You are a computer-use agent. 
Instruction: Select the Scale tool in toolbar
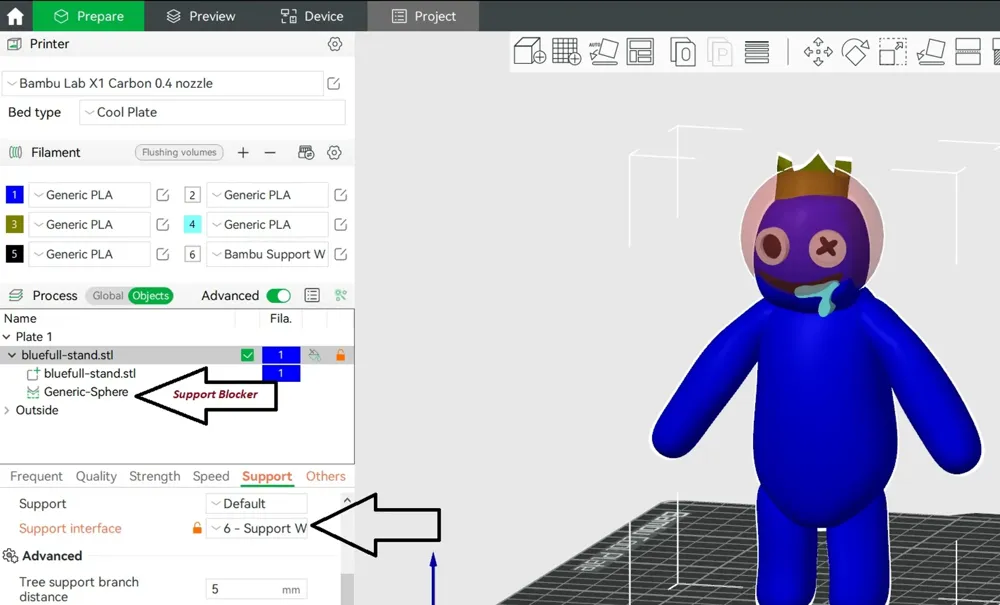tap(892, 52)
